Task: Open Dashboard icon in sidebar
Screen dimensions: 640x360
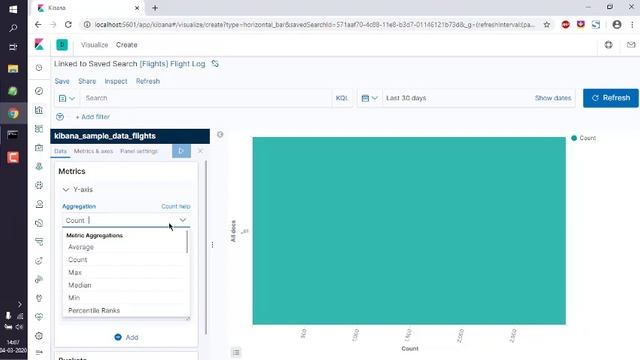Action: coord(39,129)
